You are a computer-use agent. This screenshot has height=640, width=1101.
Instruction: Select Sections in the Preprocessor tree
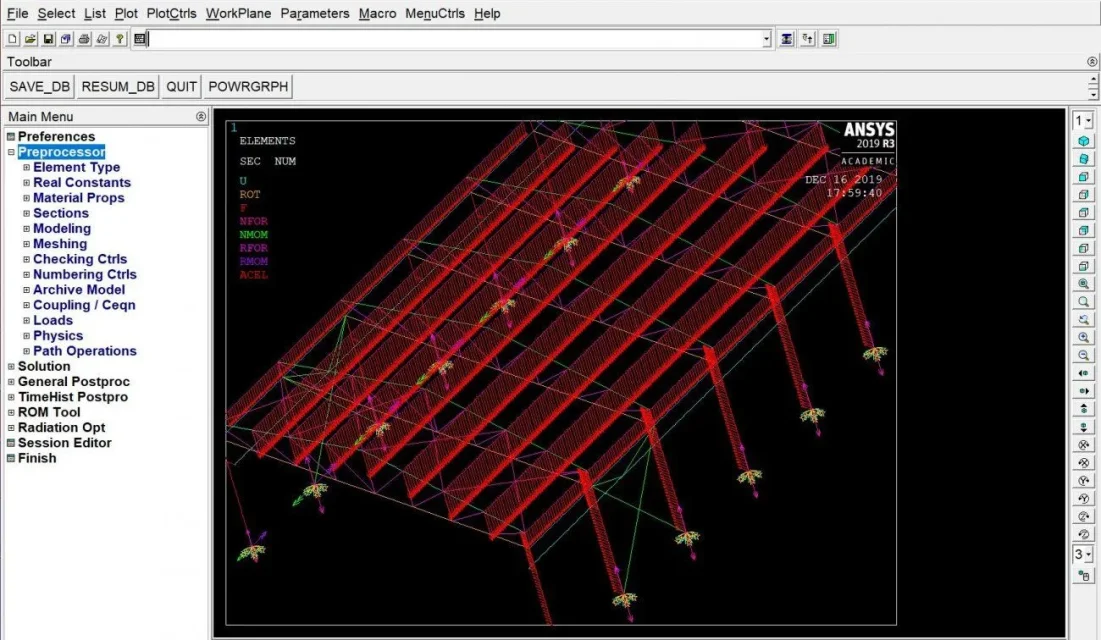click(x=60, y=213)
